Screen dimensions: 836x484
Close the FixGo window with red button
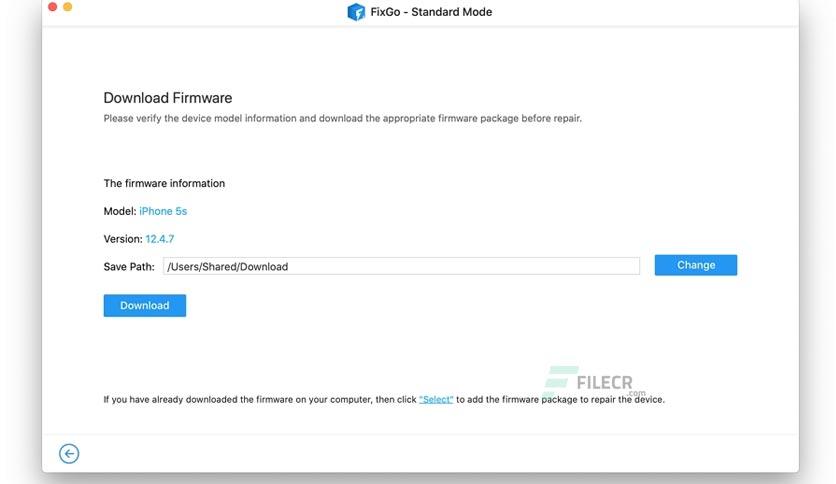[52, 7]
